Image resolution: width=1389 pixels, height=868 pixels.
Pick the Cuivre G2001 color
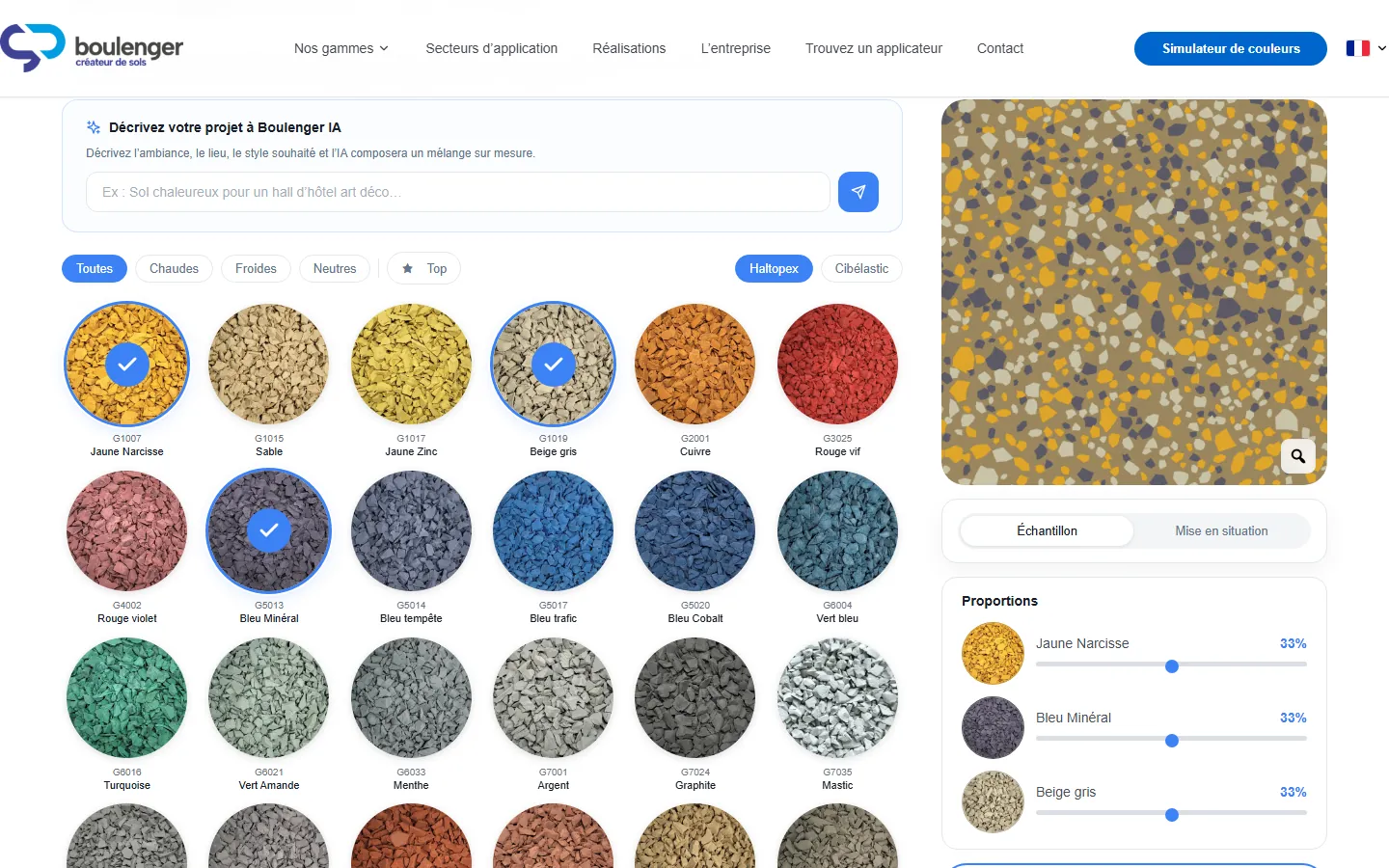tap(695, 365)
